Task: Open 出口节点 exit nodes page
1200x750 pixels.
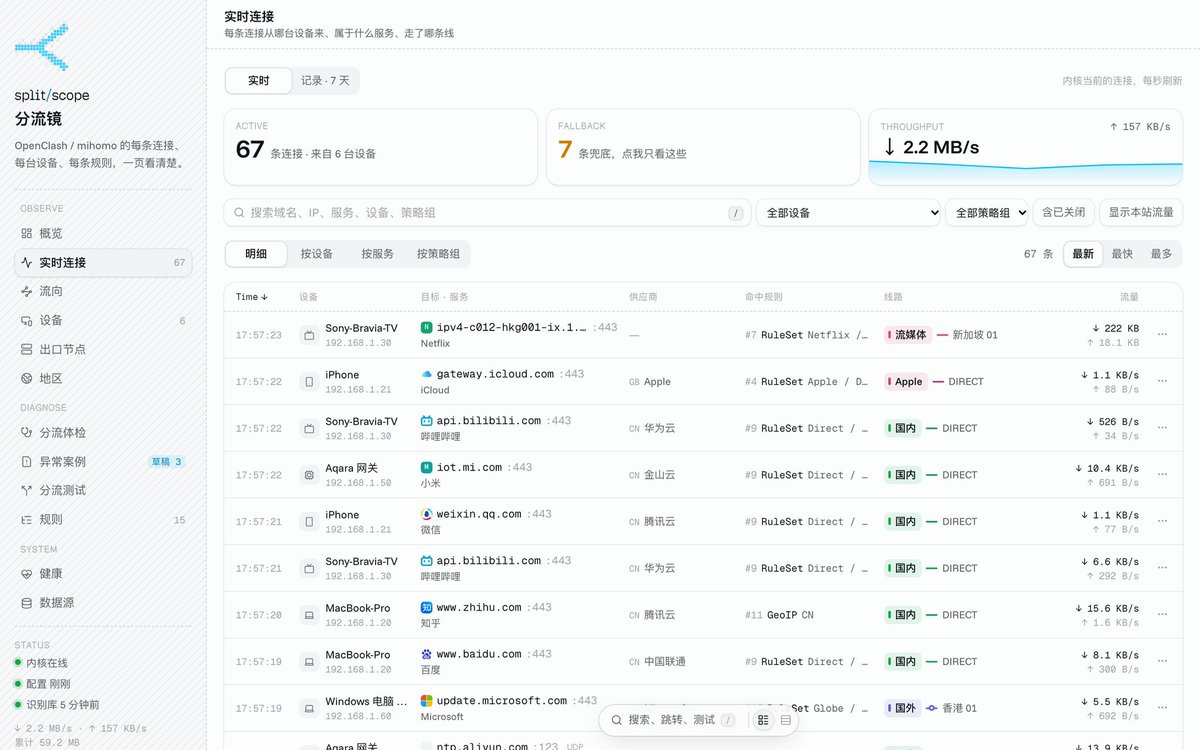Action: (103, 349)
